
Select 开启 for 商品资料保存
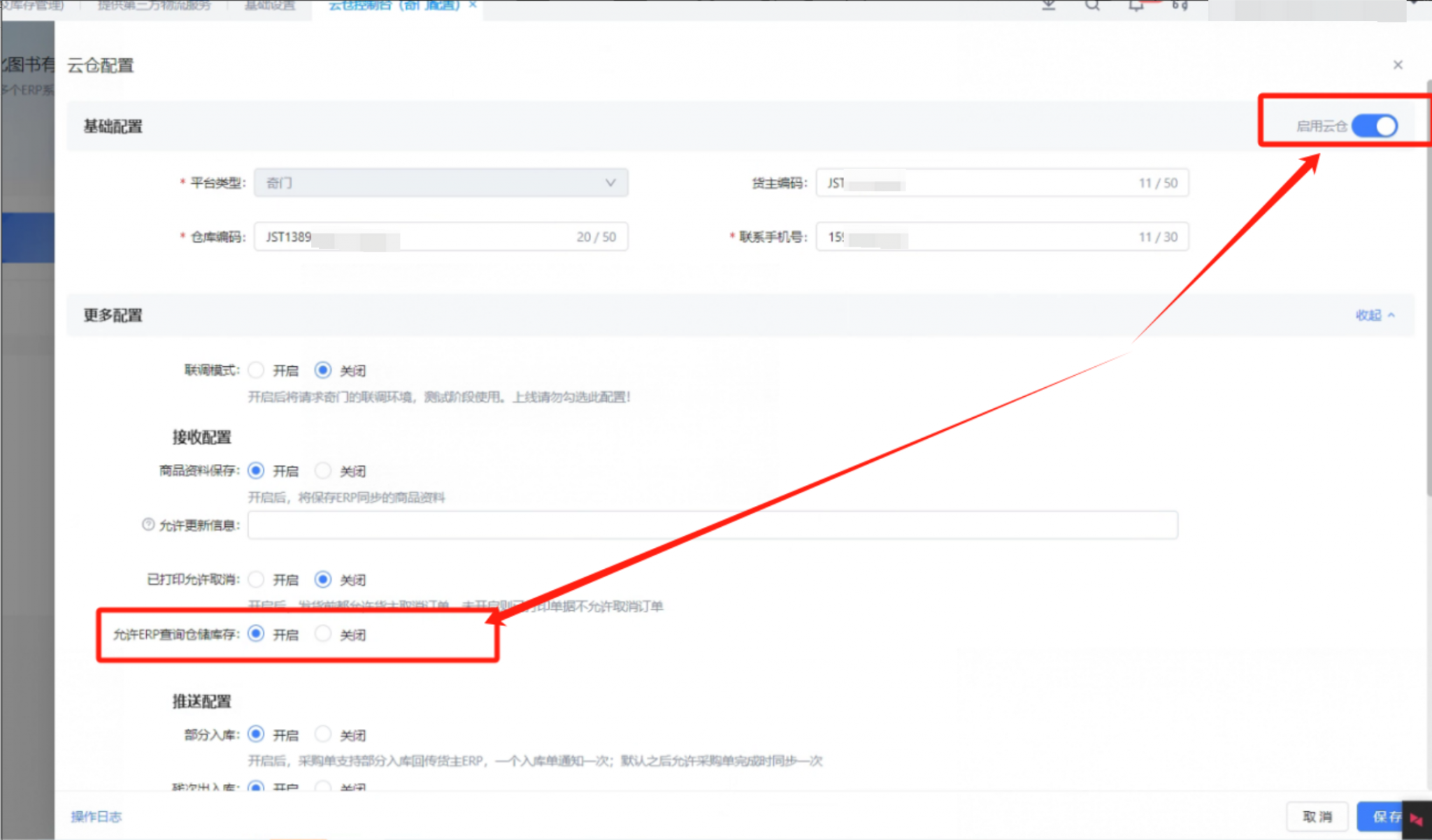(x=256, y=470)
